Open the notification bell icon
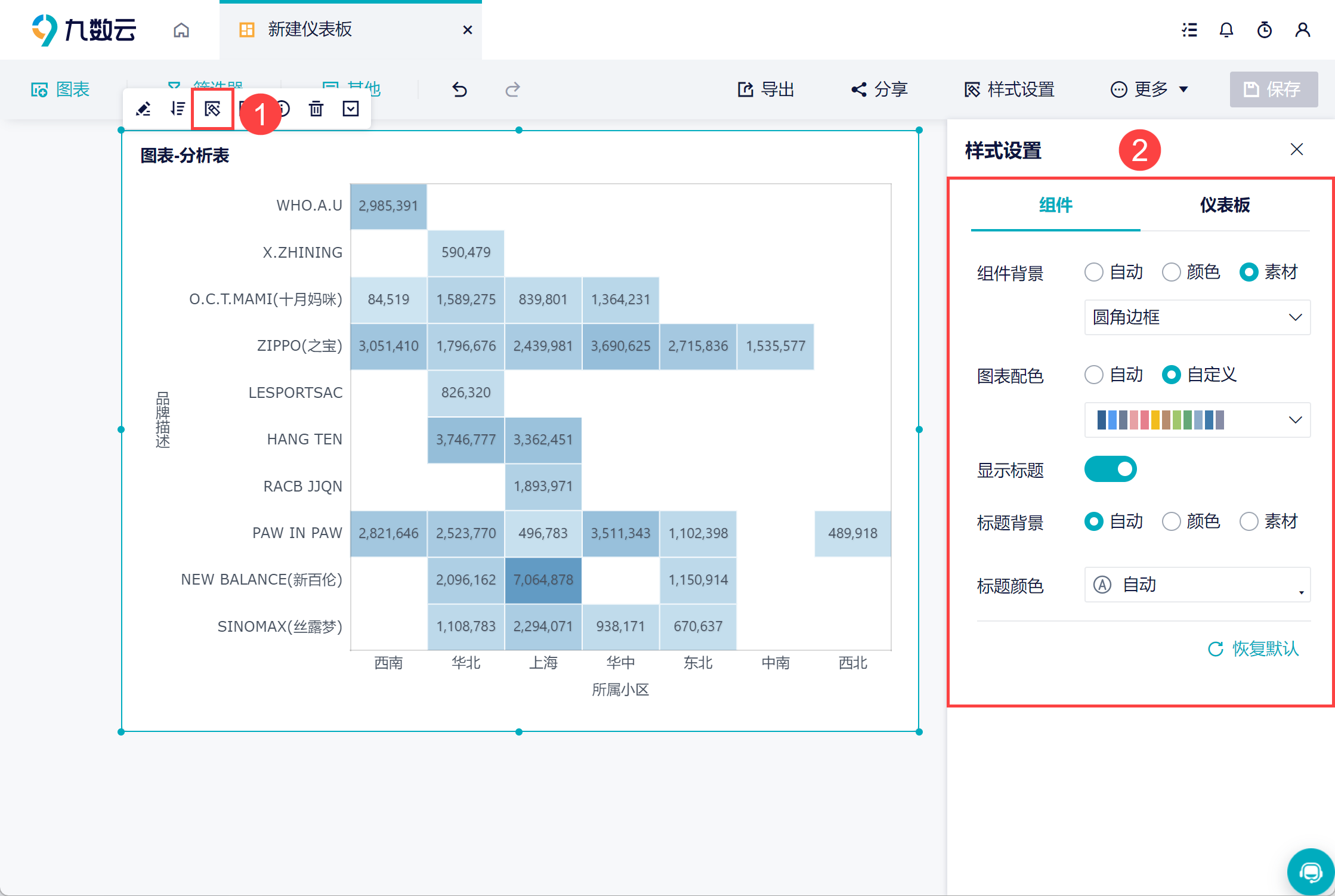The image size is (1335, 896). tap(1226, 30)
